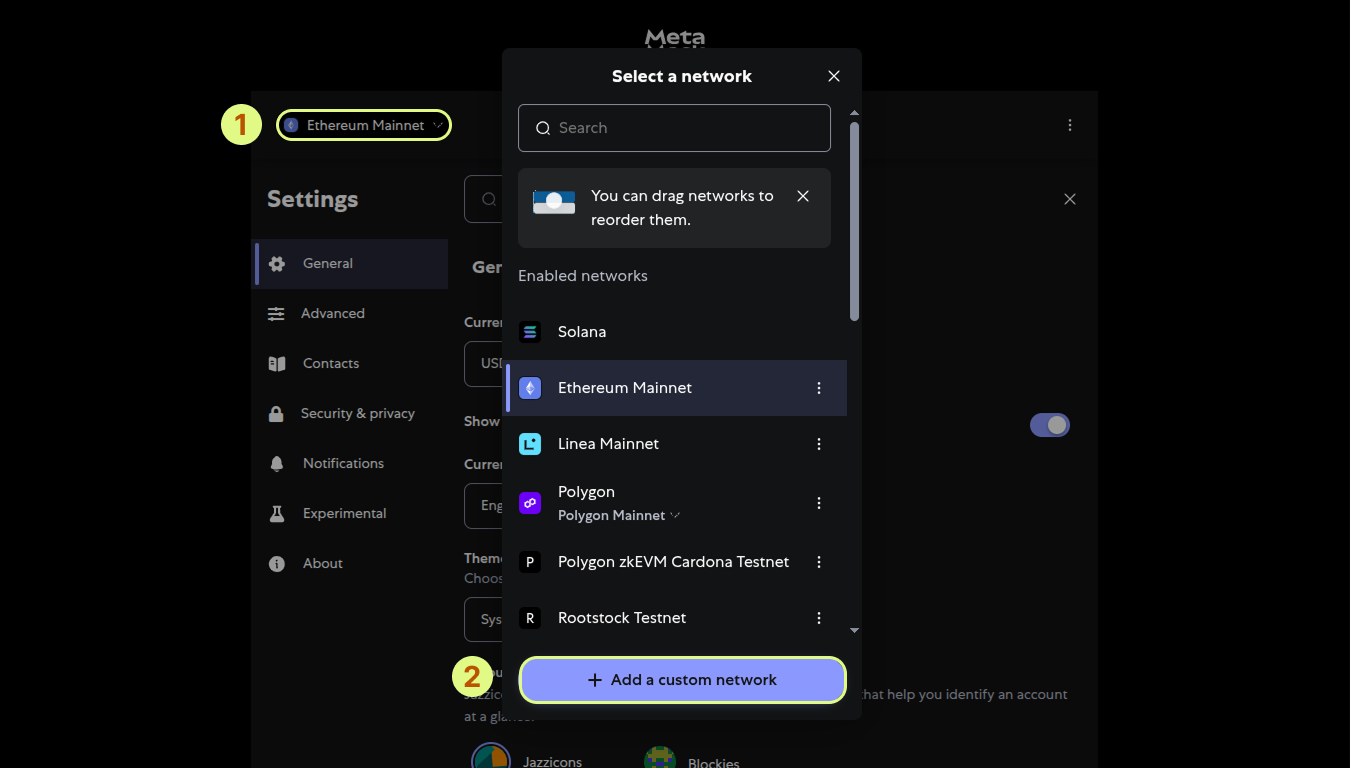Click the Linea Mainnet logo icon
Viewport: 1350px width, 768px height.
click(x=530, y=444)
